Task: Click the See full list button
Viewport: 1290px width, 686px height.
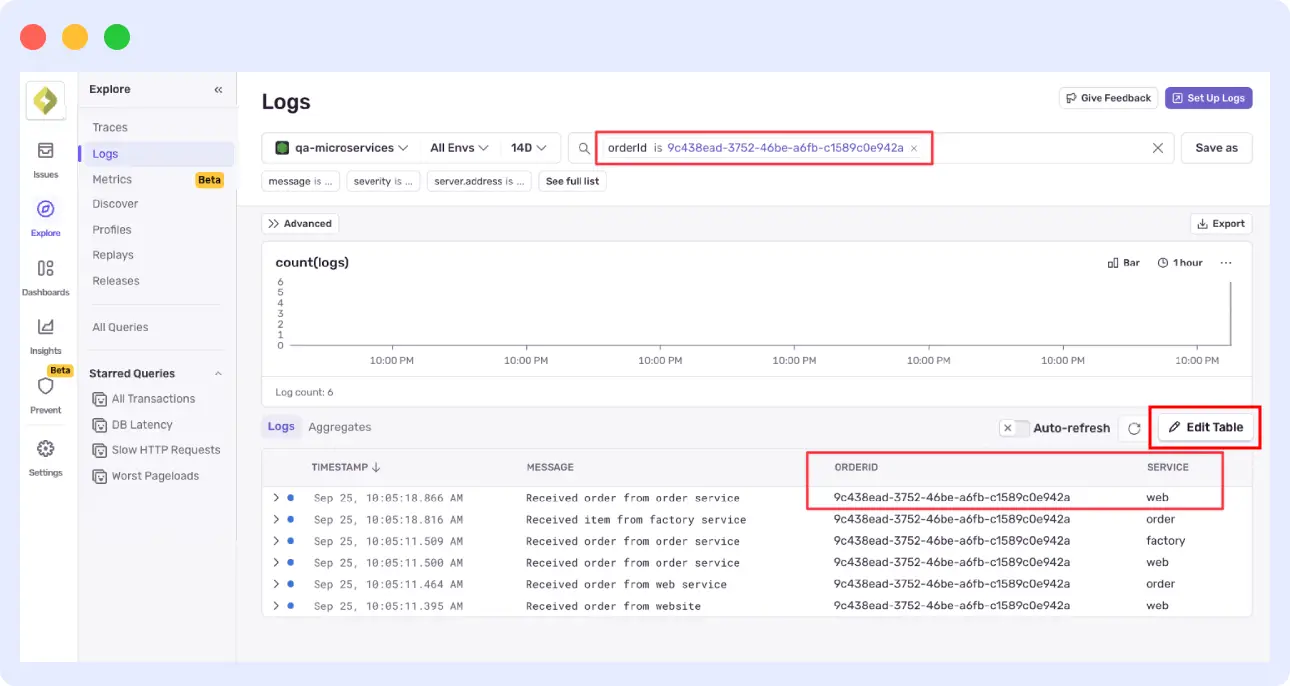Action: click(x=573, y=181)
